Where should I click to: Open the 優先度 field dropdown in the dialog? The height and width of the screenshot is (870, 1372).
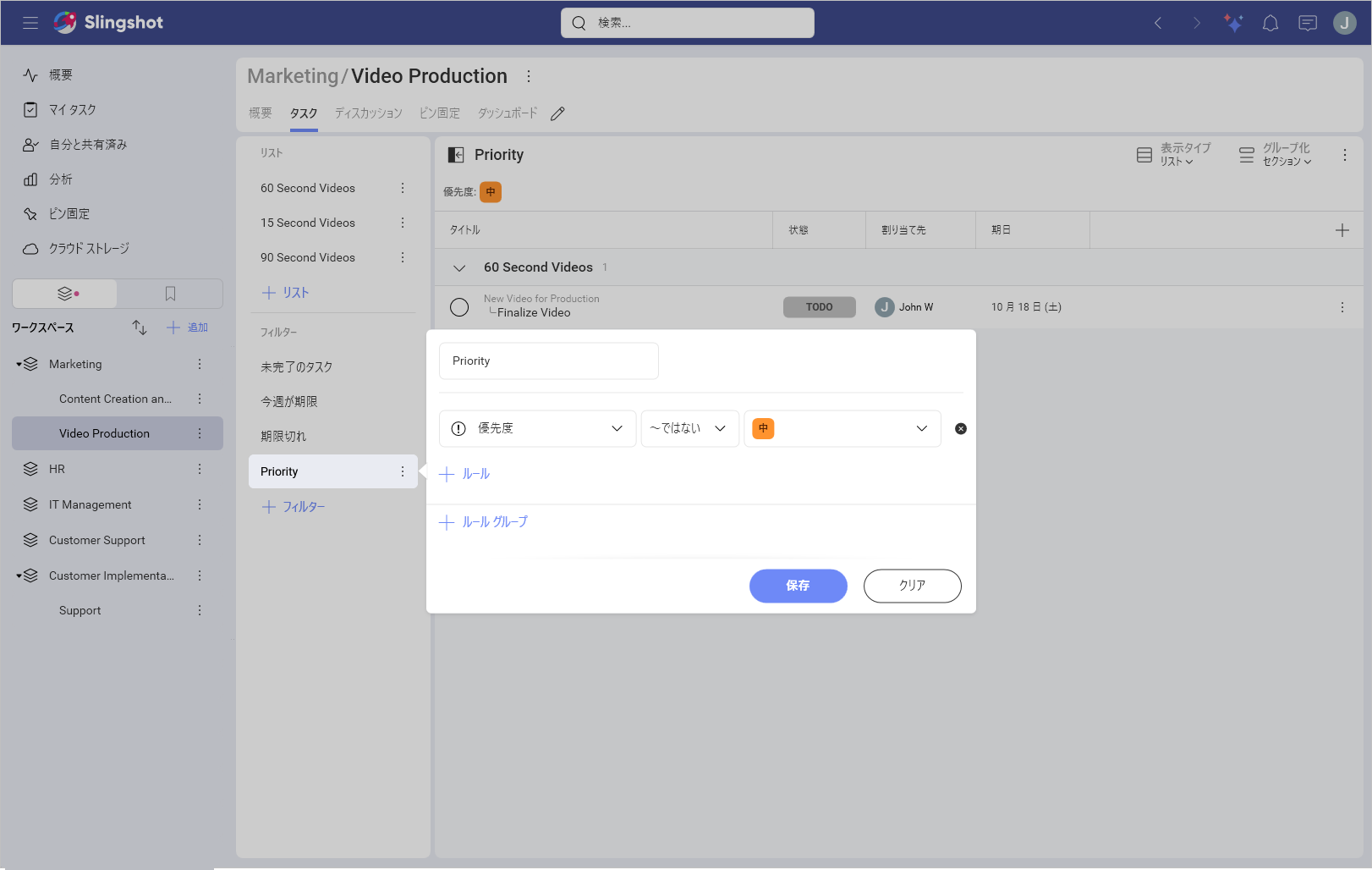[x=537, y=428]
